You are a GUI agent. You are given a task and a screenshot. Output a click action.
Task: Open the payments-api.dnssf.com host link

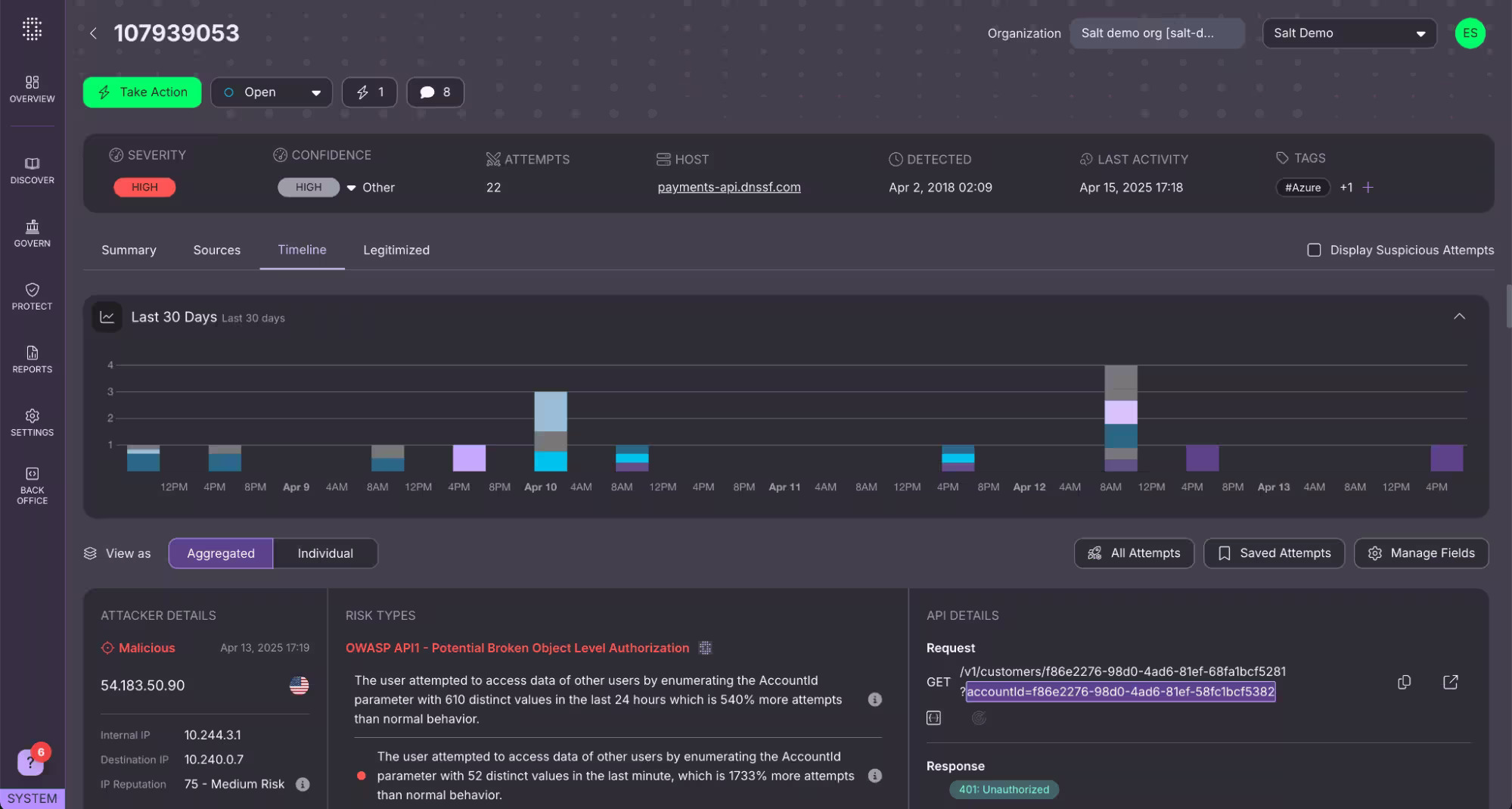(x=728, y=187)
